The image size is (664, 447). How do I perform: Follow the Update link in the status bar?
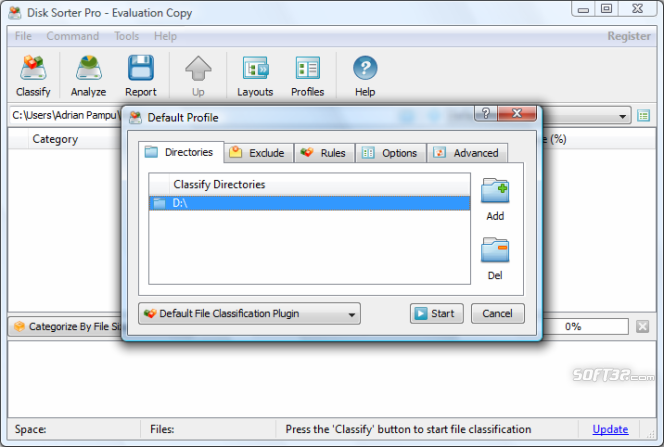[x=610, y=429]
